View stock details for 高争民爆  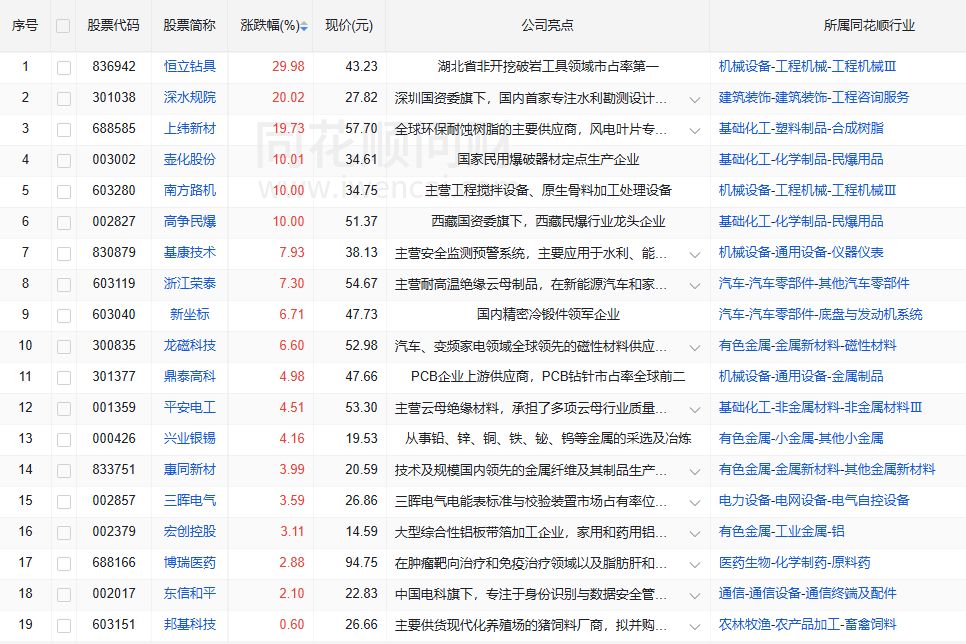[190, 221]
